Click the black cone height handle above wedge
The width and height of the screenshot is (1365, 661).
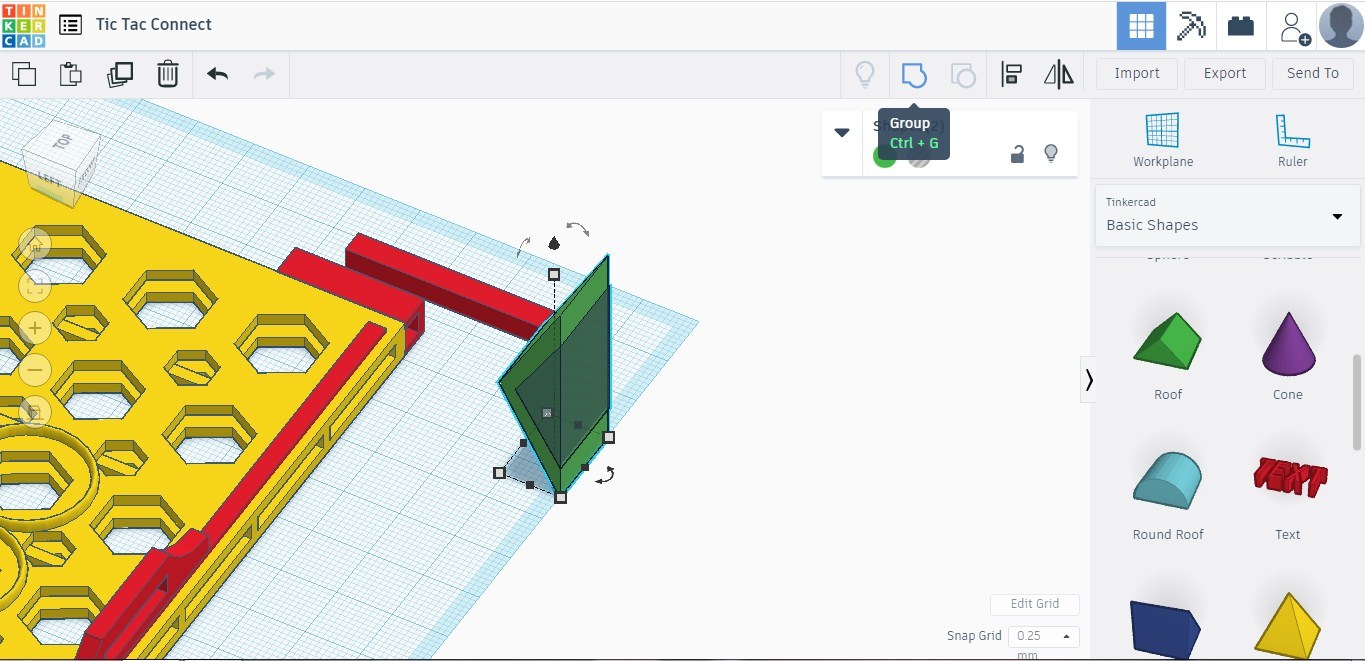pyautogui.click(x=554, y=243)
